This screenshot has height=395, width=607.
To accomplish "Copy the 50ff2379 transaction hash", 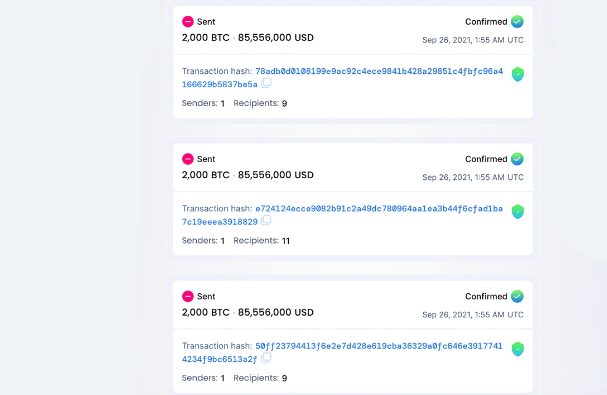I will tap(266, 358).
